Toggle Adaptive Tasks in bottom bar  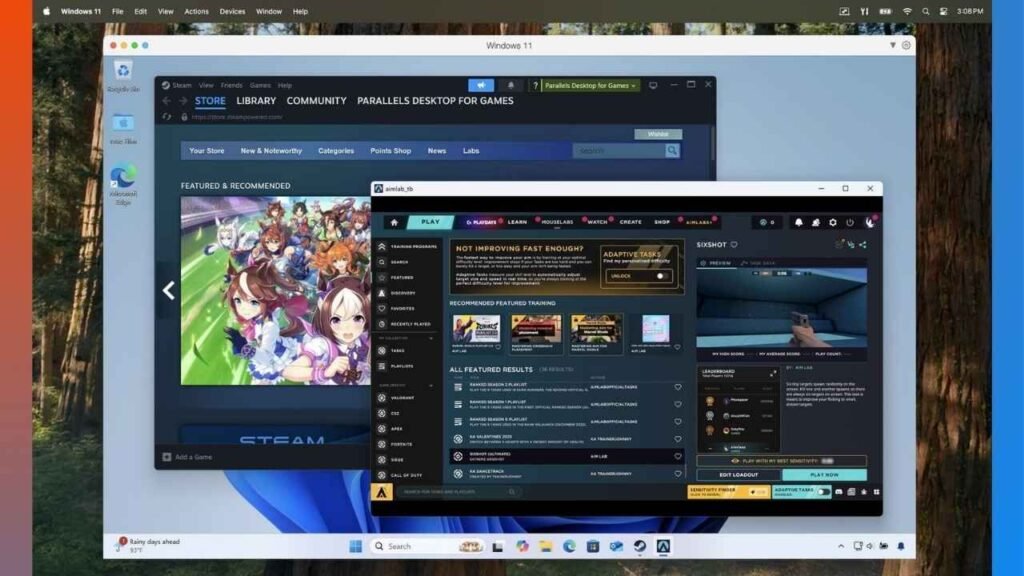[824, 492]
